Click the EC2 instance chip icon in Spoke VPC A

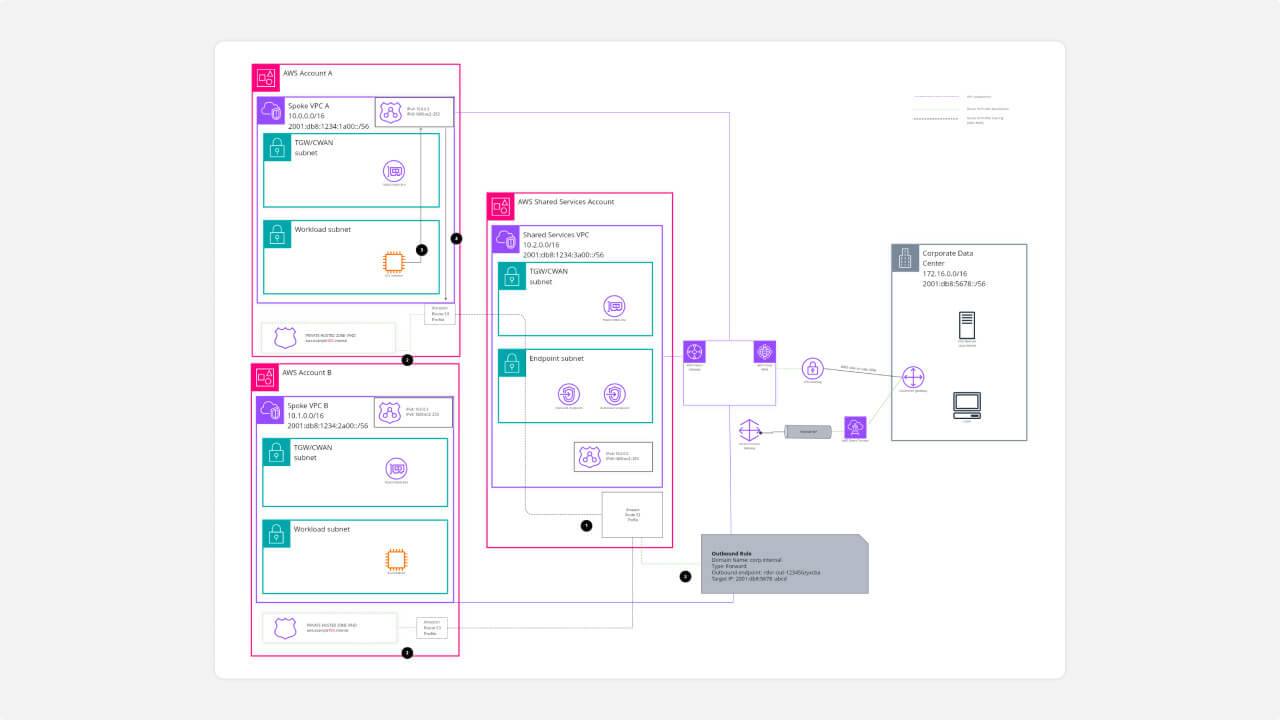tap(394, 262)
